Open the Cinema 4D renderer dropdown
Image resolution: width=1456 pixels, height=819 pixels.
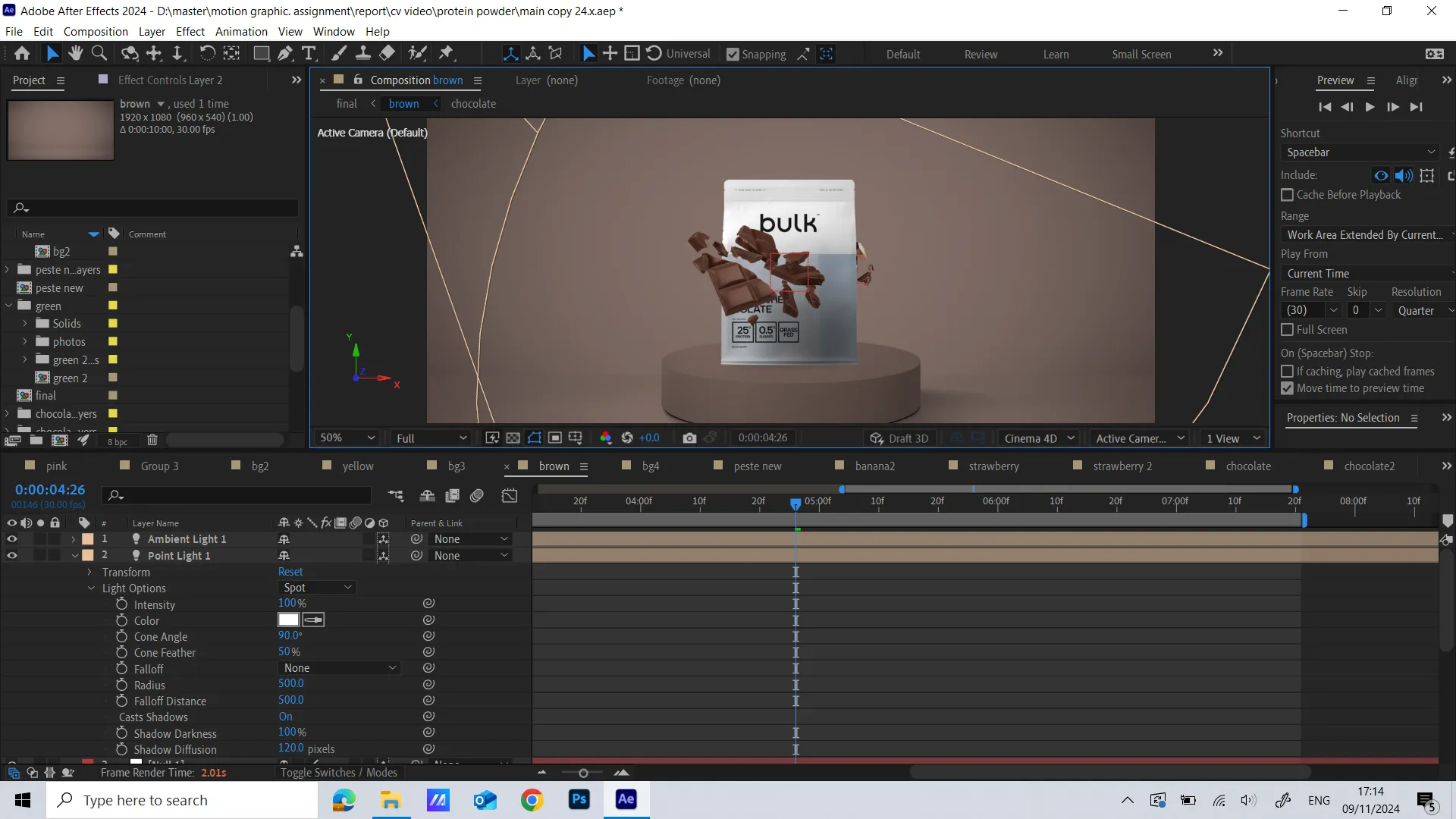[1040, 438]
